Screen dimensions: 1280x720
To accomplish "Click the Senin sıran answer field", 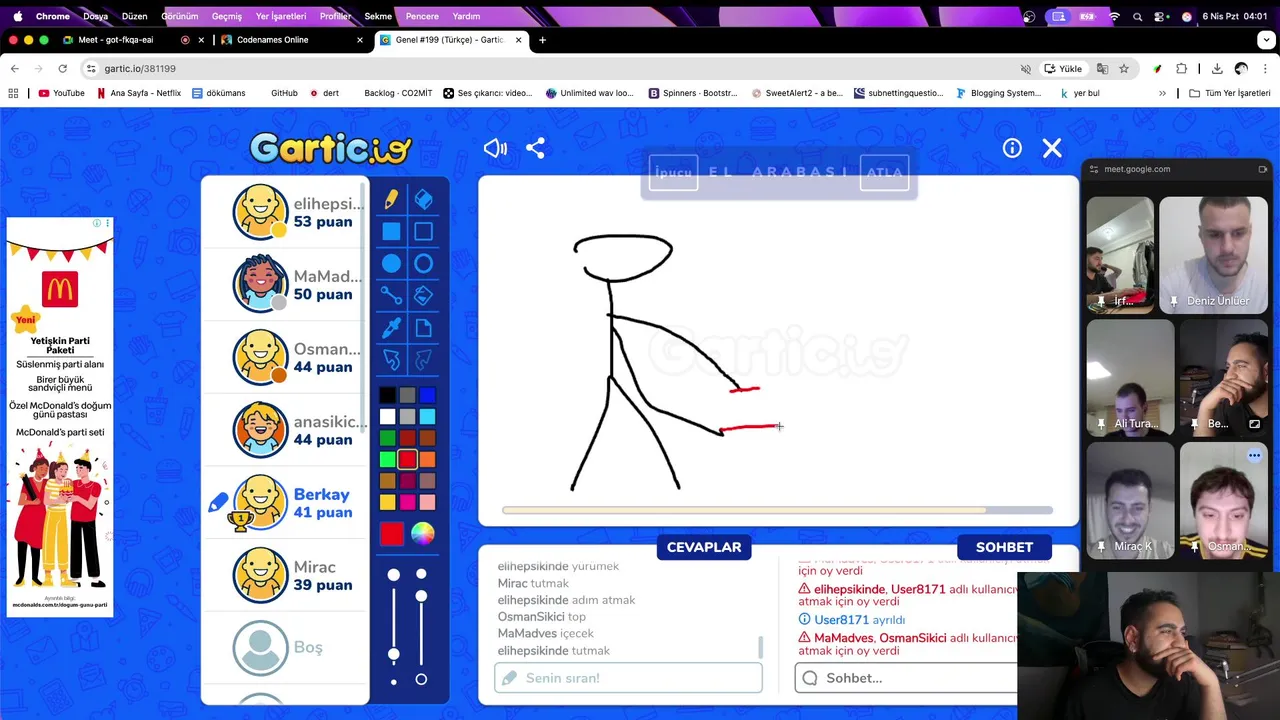I will (628, 678).
